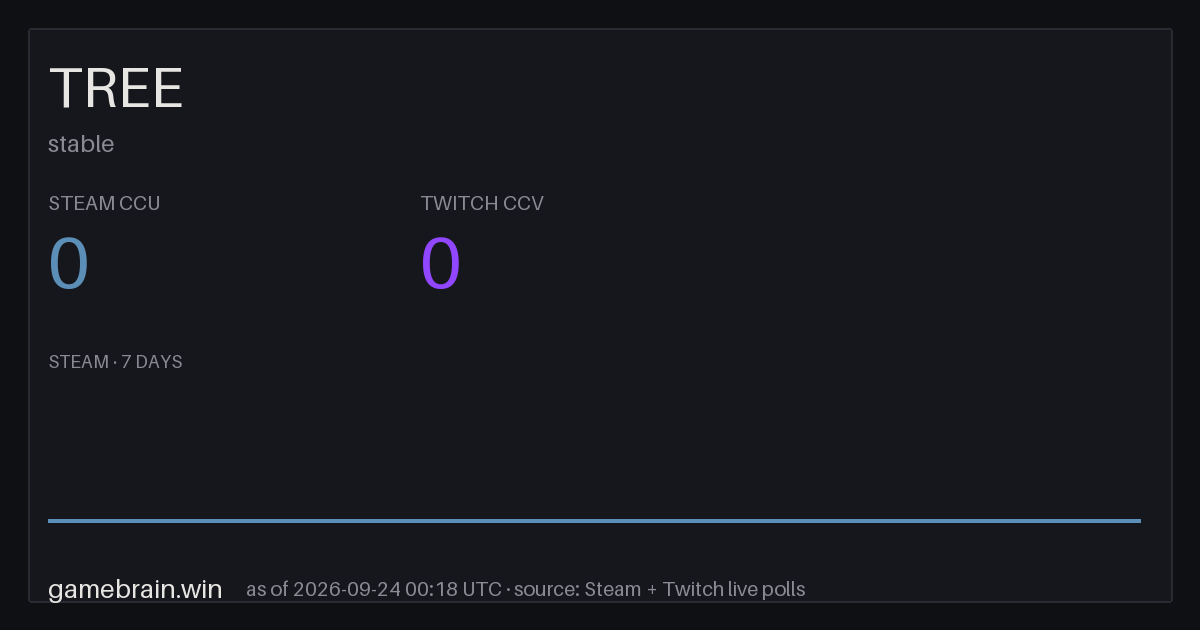This screenshot has height=630, width=1200.
Task: Click the plus sign between Steam and Twitch
Action: pos(652,590)
